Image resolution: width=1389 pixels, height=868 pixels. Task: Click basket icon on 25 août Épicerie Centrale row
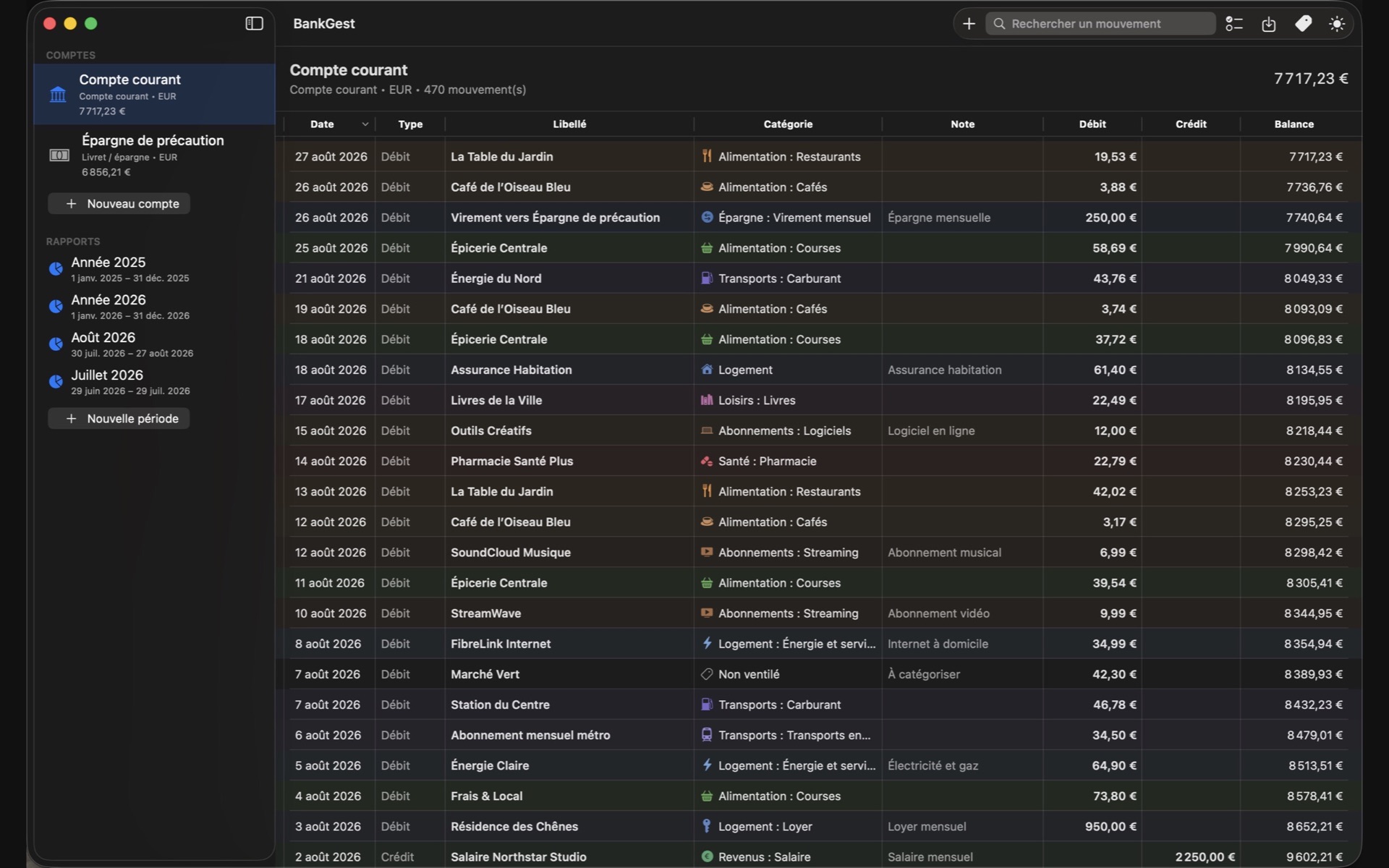point(707,248)
